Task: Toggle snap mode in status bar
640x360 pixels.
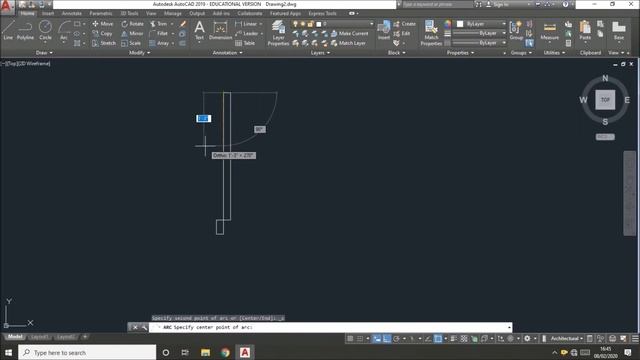Action: pyautogui.click(x=360, y=338)
